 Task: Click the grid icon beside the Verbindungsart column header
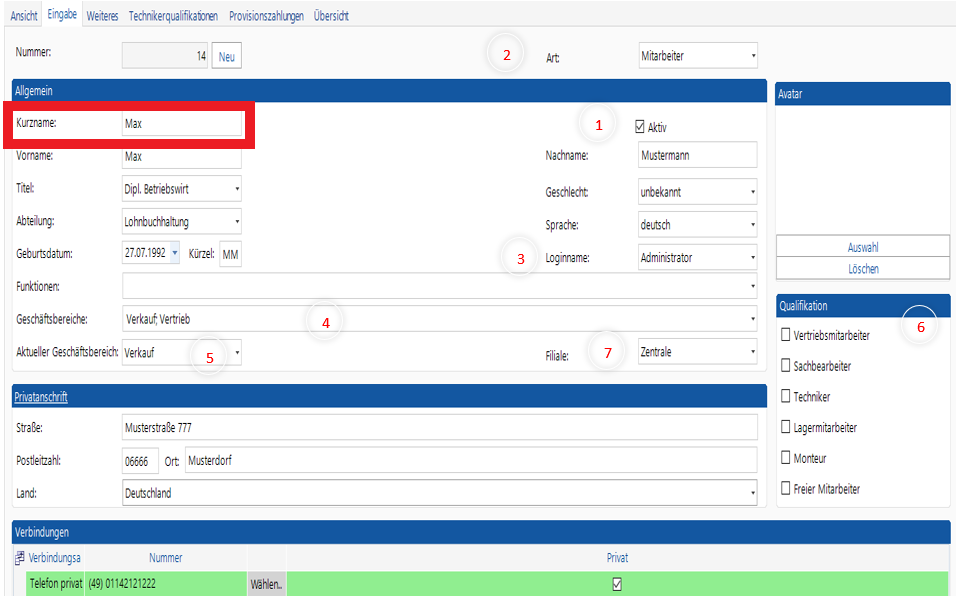20,558
